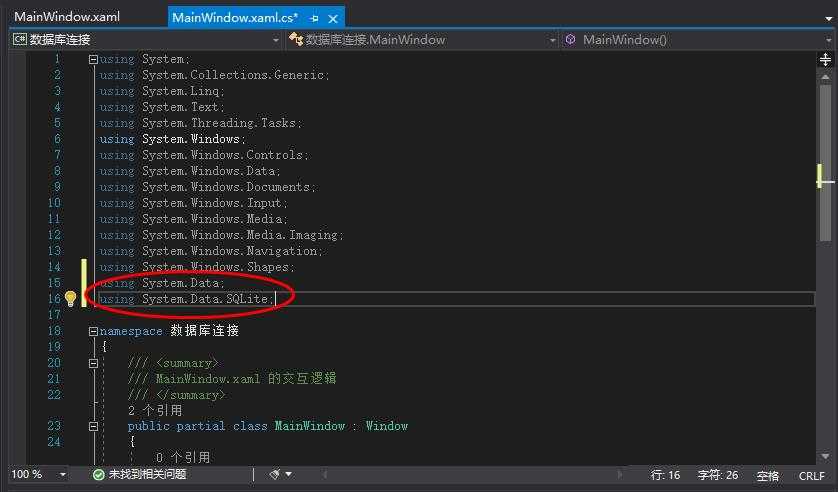Image resolution: width=838 pixels, height=492 pixels.
Task: Select the MainWindow.xaml.cs* tab
Action: pyautogui.click(x=235, y=18)
